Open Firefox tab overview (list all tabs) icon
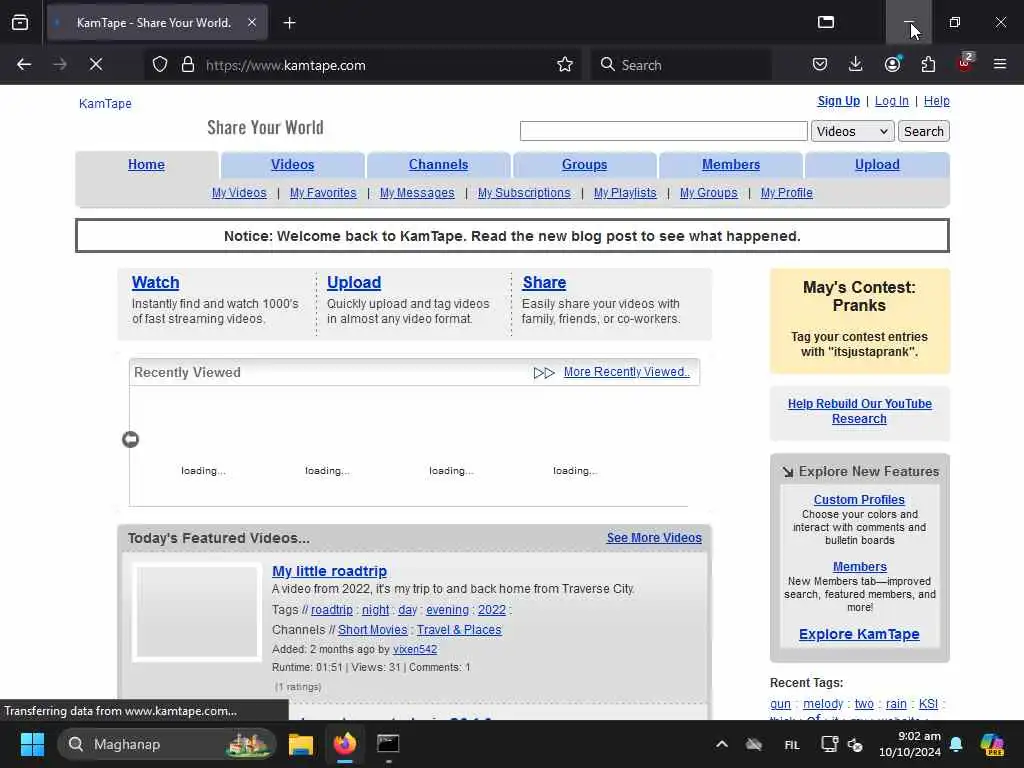The height and width of the screenshot is (768, 1024). [20, 23]
